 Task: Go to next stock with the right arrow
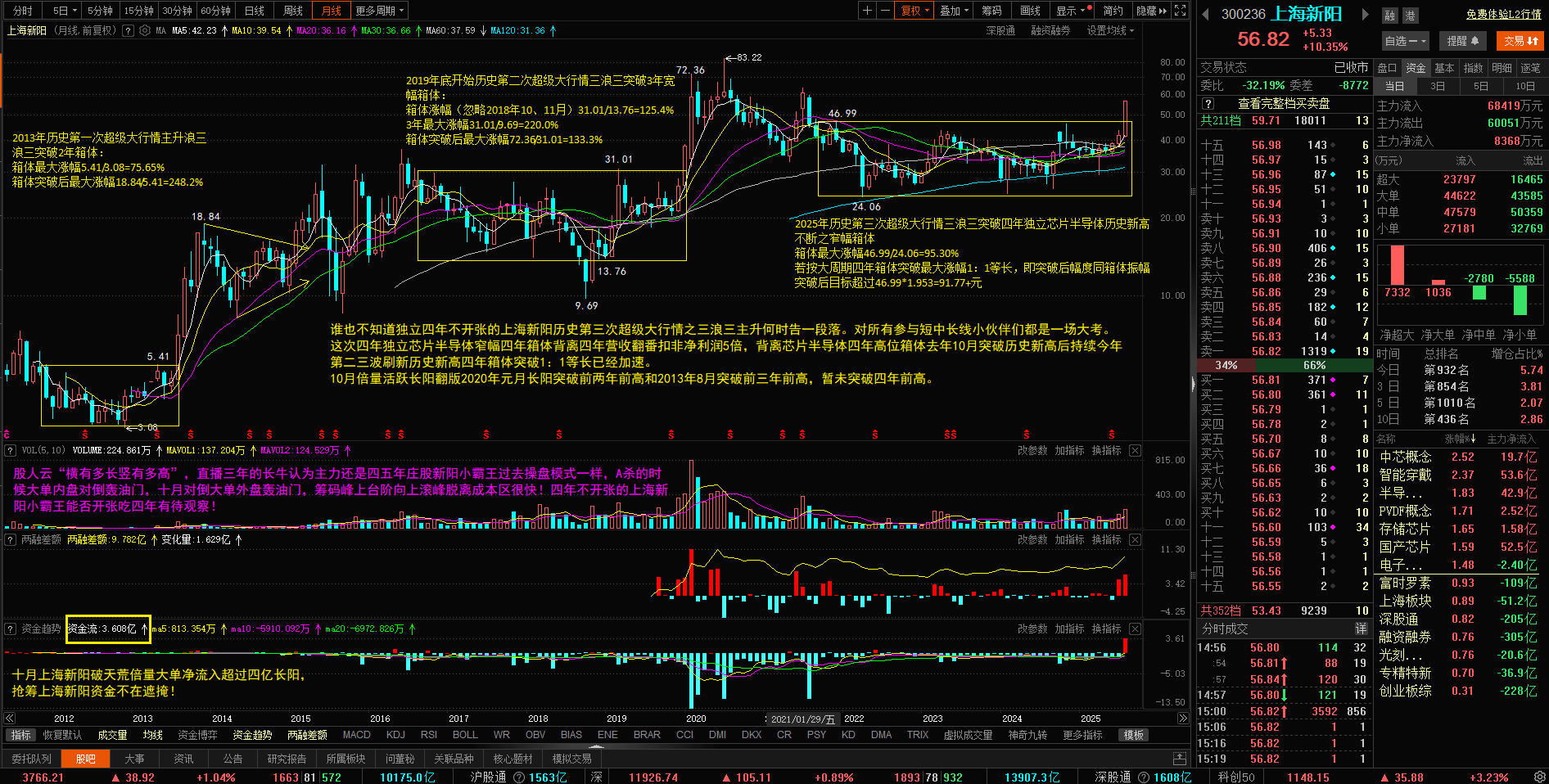[x=1365, y=14]
